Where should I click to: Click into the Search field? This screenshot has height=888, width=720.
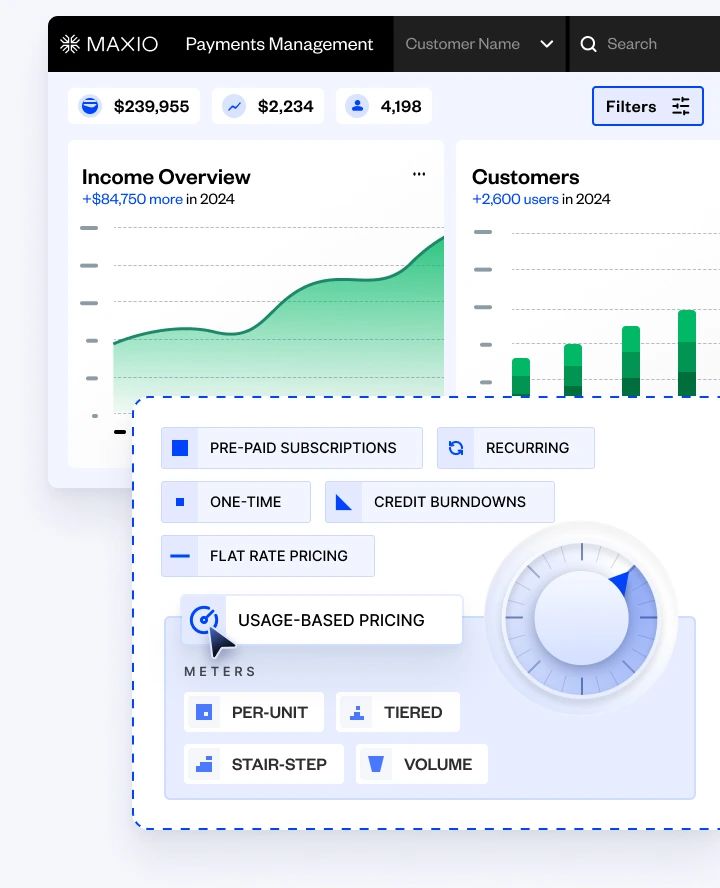tap(645, 44)
